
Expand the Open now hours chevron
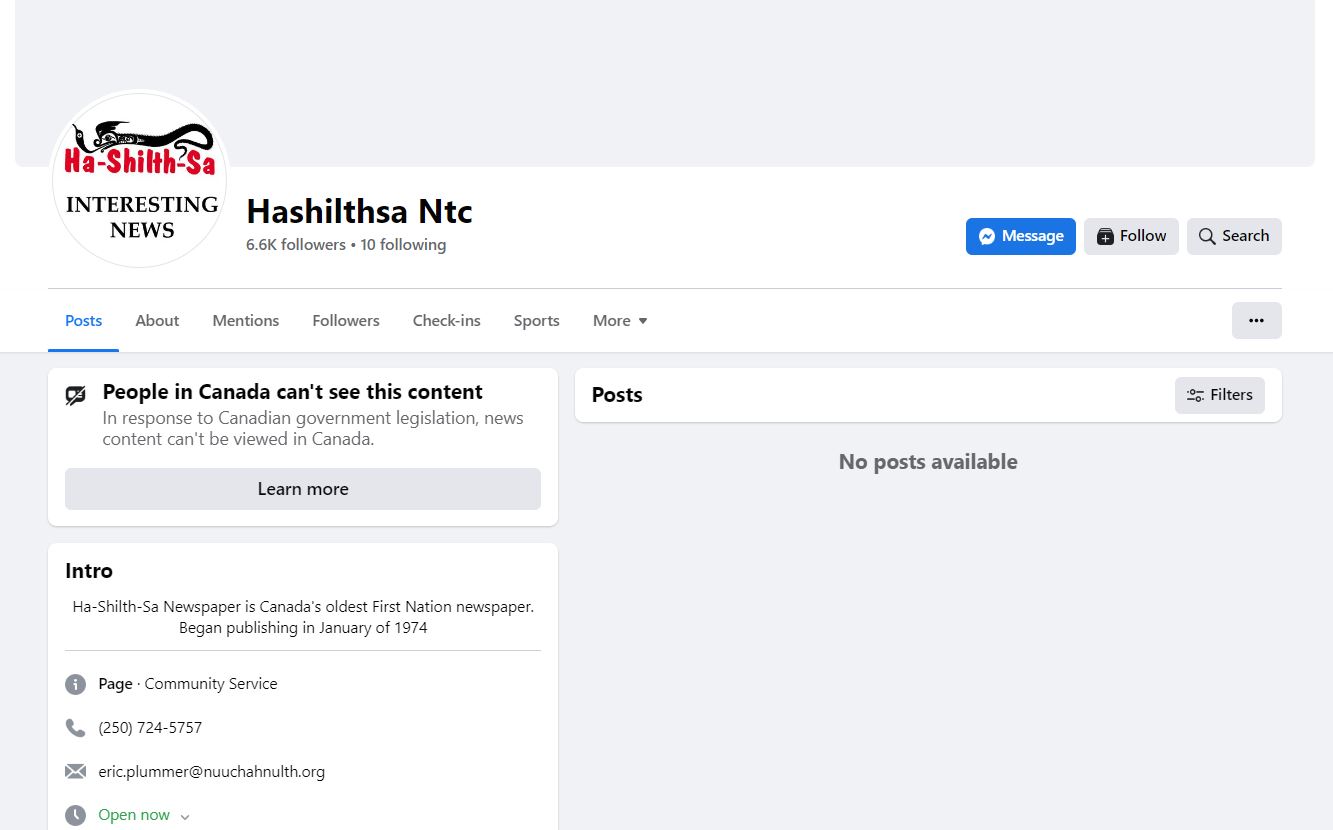185,817
